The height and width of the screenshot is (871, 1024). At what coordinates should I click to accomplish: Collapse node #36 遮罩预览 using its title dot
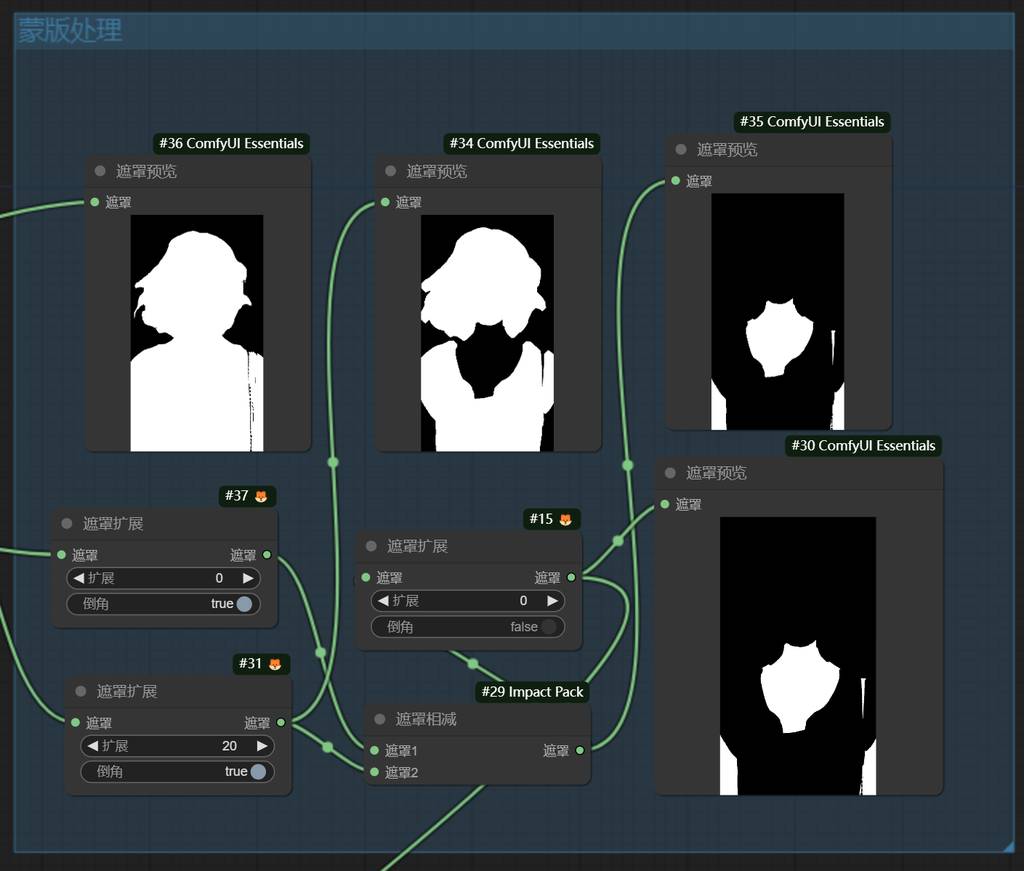[100, 171]
